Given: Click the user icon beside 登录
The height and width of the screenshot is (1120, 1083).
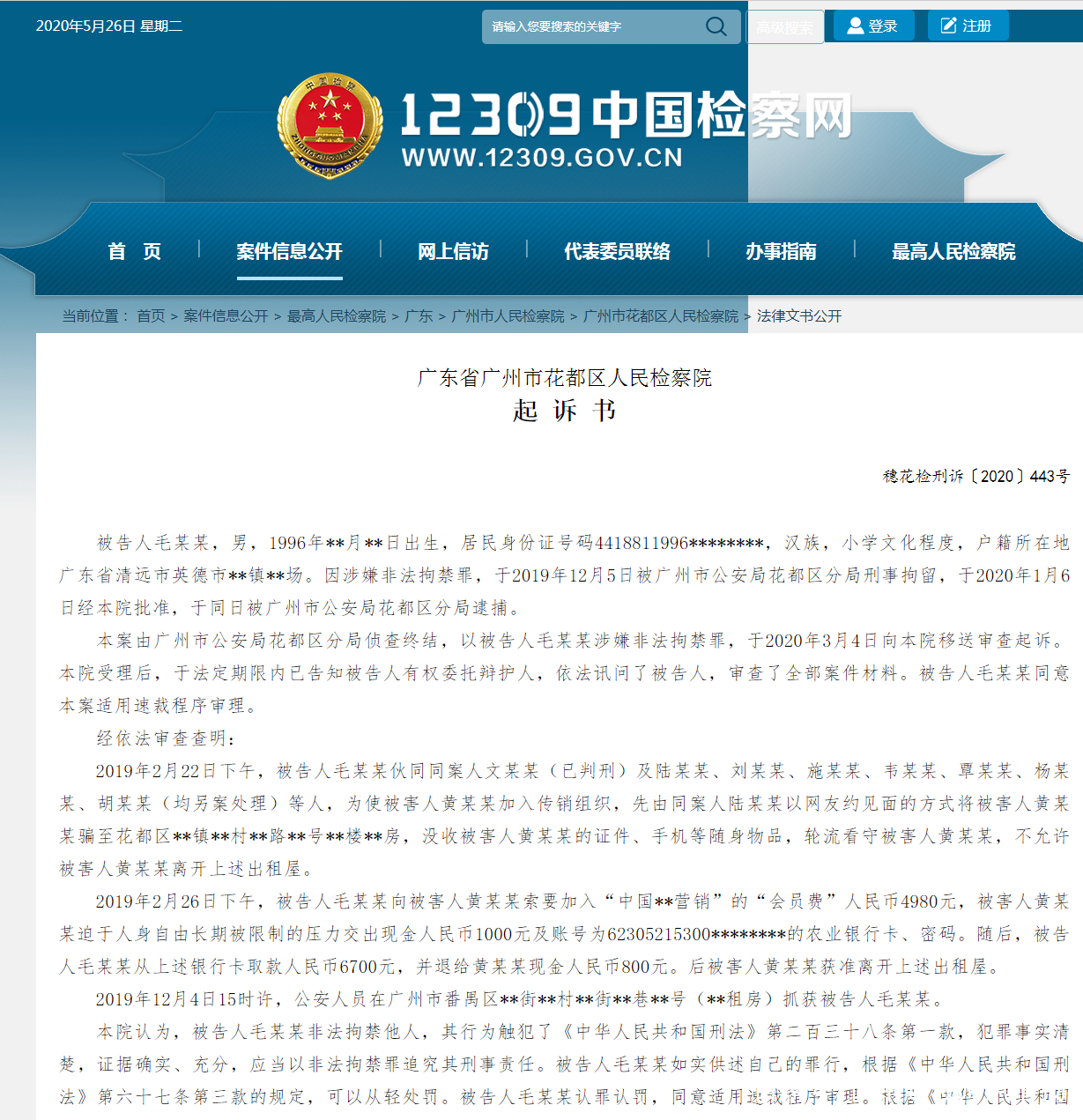Looking at the screenshot, I should [855, 26].
